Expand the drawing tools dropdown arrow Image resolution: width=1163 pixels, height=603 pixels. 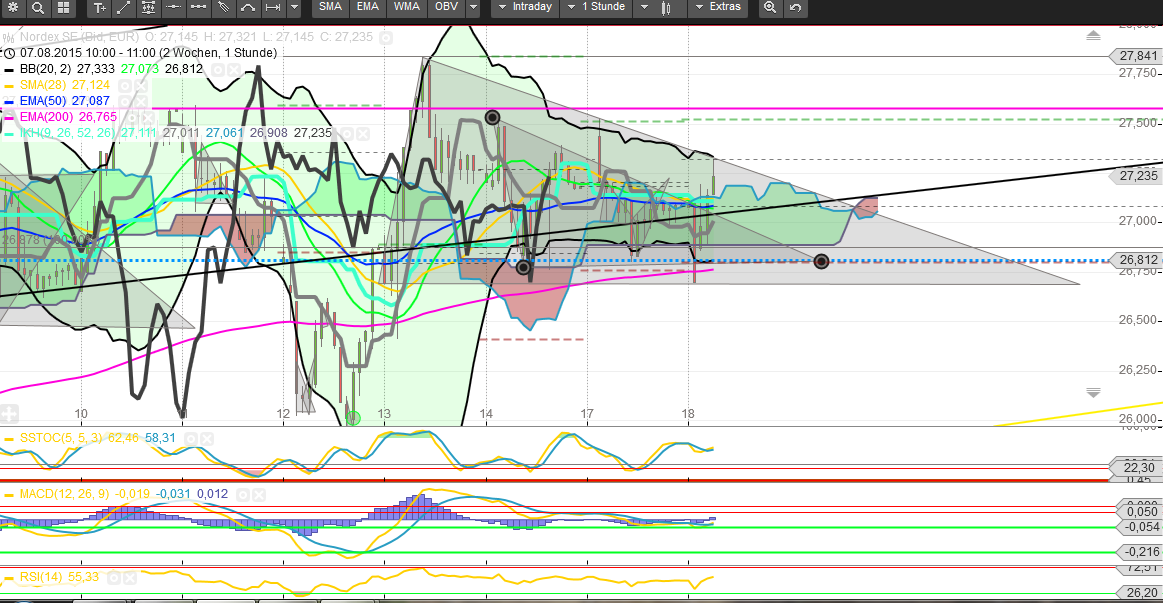(294, 7)
